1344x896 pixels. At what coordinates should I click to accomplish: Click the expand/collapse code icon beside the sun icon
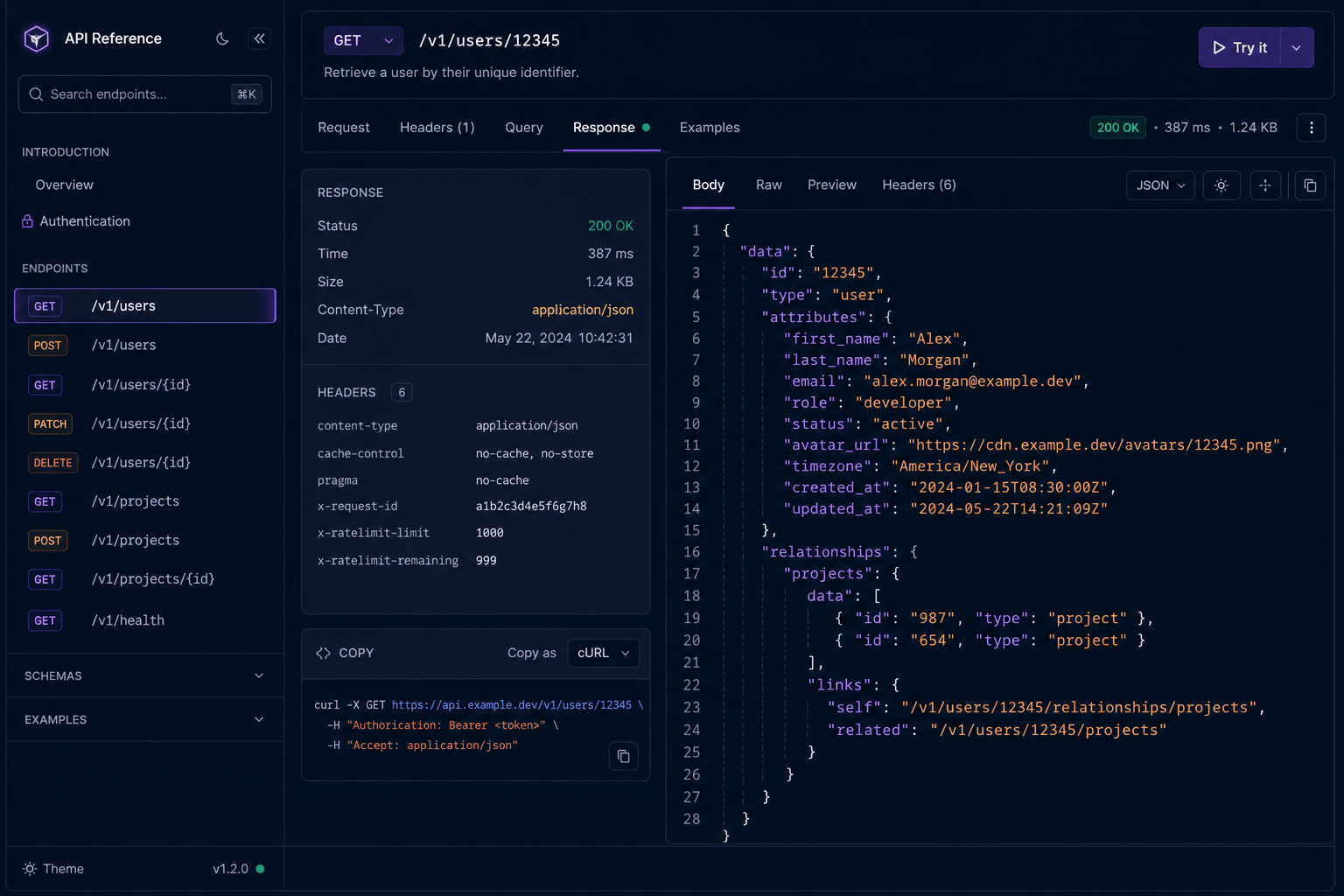[x=1265, y=185]
